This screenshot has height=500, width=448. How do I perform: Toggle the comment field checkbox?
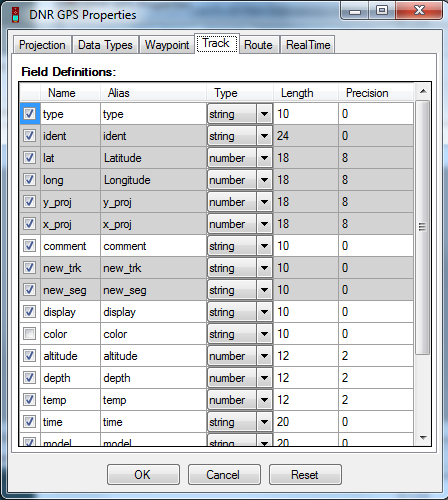pyautogui.click(x=29, y=246)
